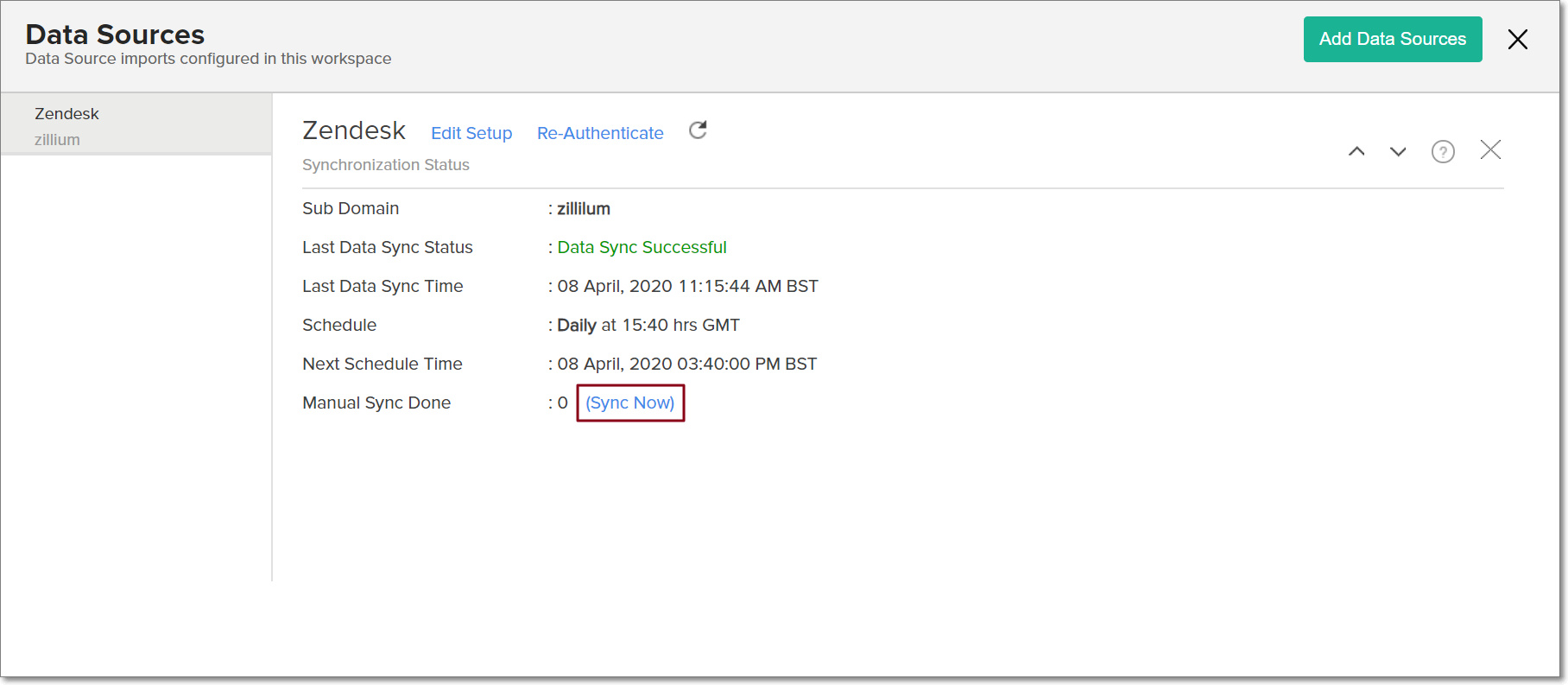
Task: Click the Zendesk heading in the details panel
Action: (354, 130)
